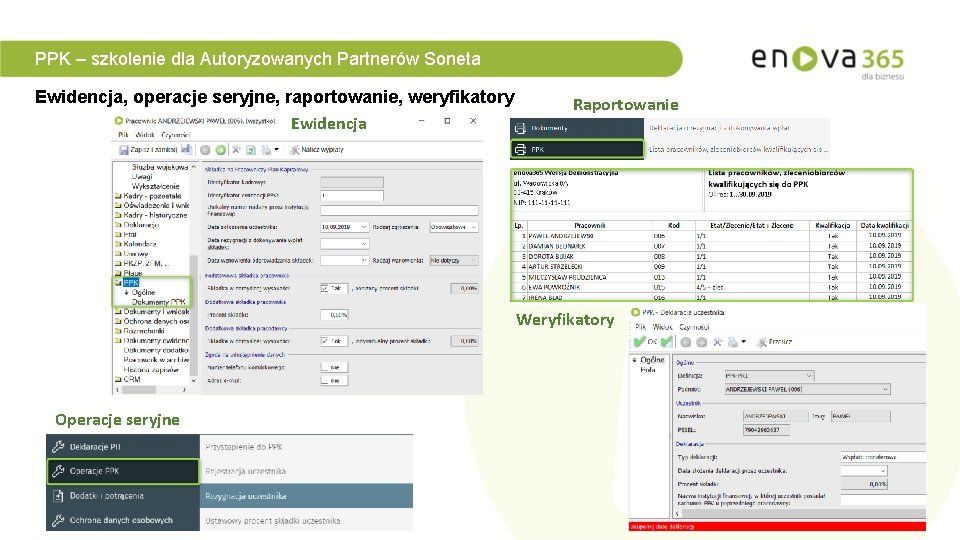Click the wrench icon beside Deklaracje PIT

tap(58, 447)
